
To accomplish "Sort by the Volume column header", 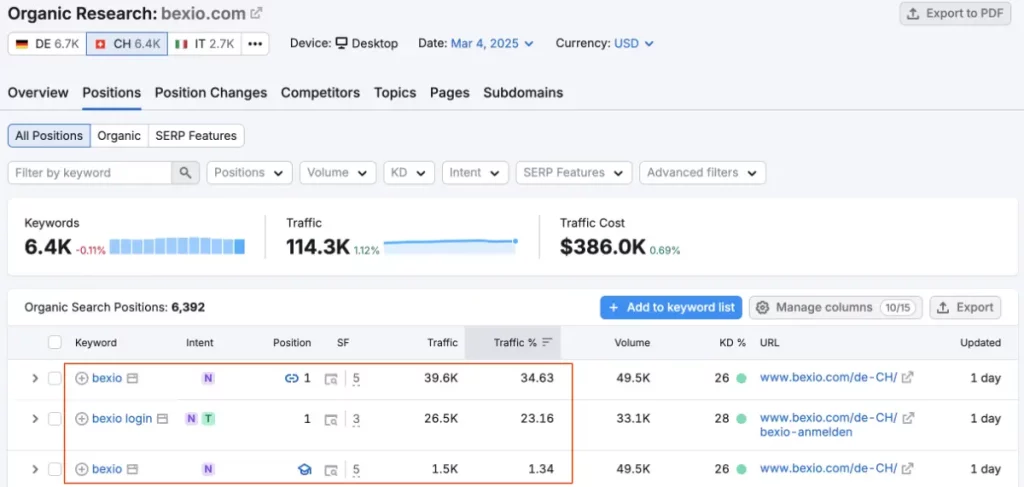I will click(632, 342).
